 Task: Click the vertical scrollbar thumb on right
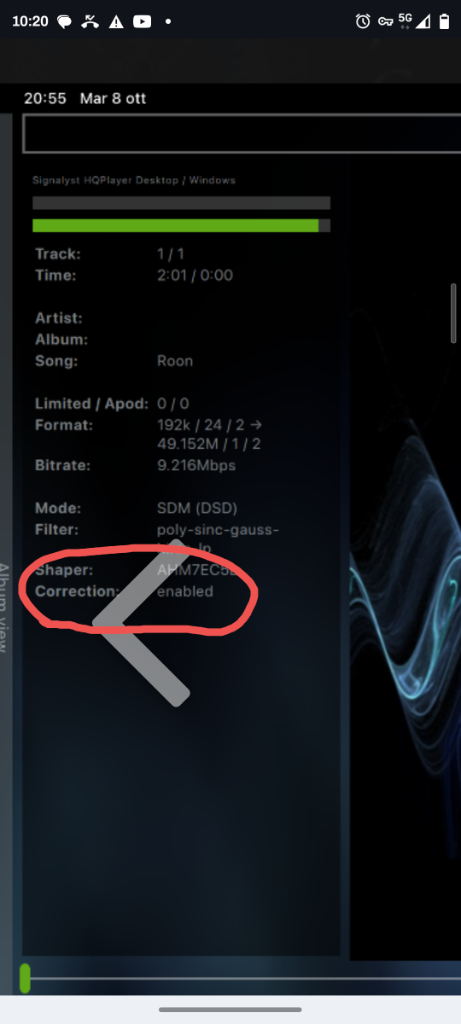pyautogui.click(x=454, y=313)
